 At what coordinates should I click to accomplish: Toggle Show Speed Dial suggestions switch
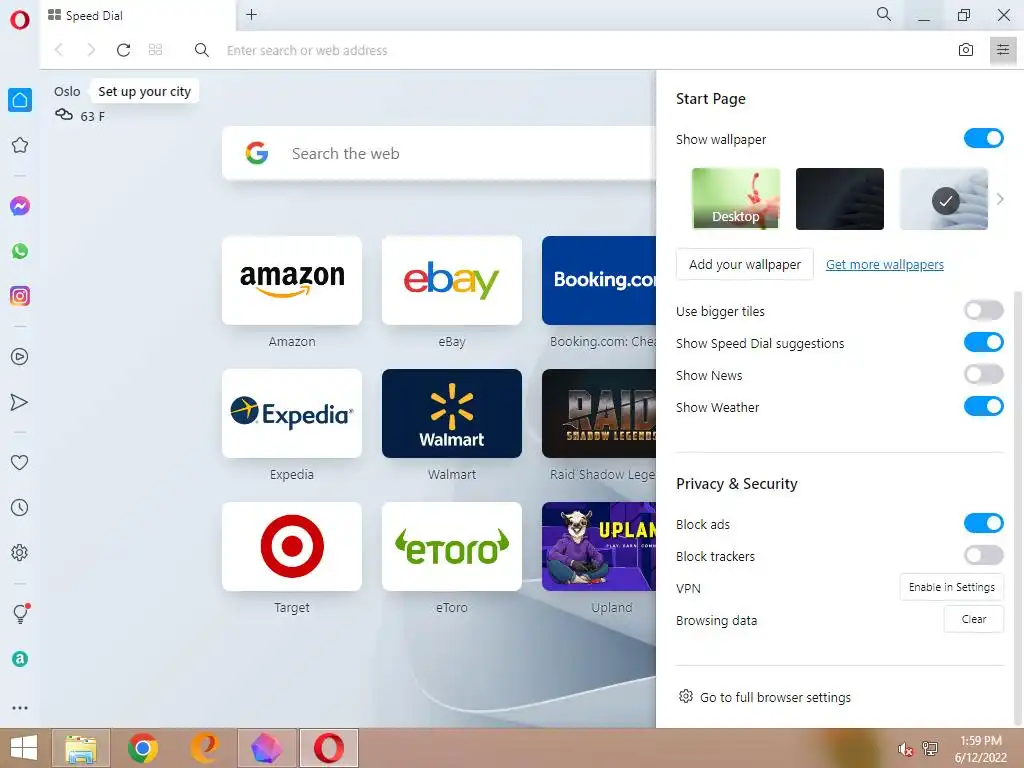coord(984,342)
